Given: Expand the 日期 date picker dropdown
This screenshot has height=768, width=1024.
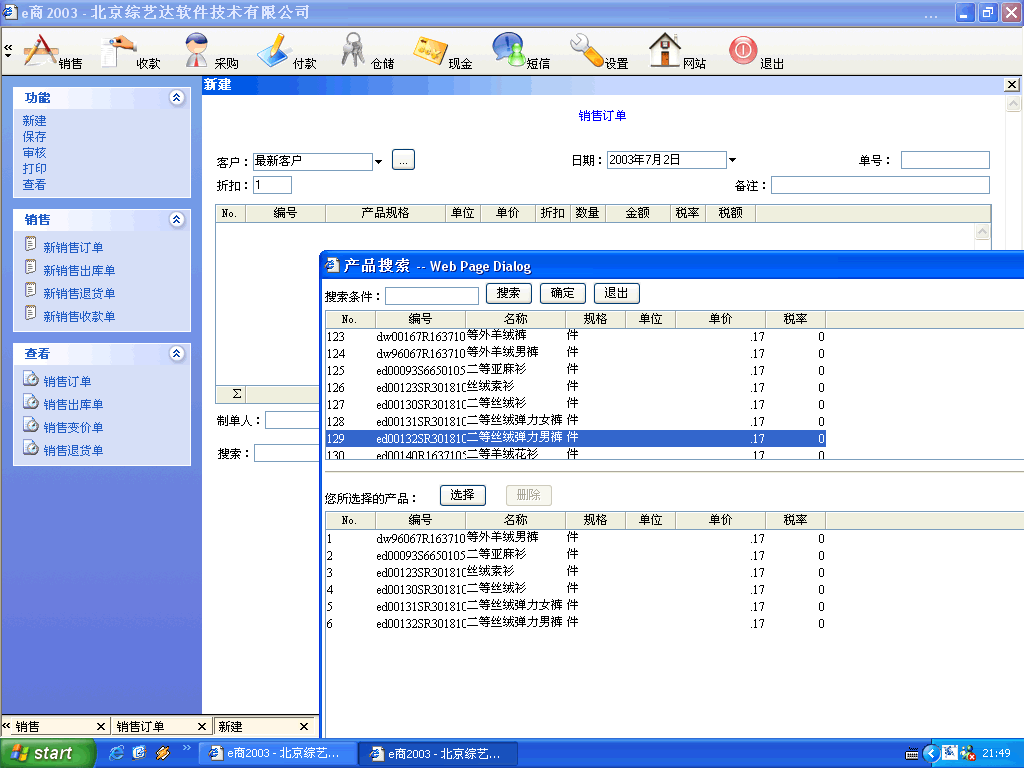Looking at the screenshot, I should [732, 160].
